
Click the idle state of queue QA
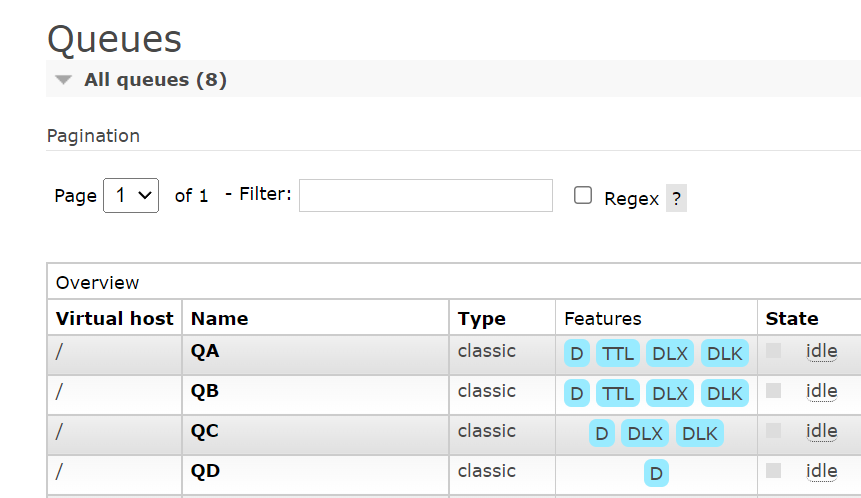point(821,351)
